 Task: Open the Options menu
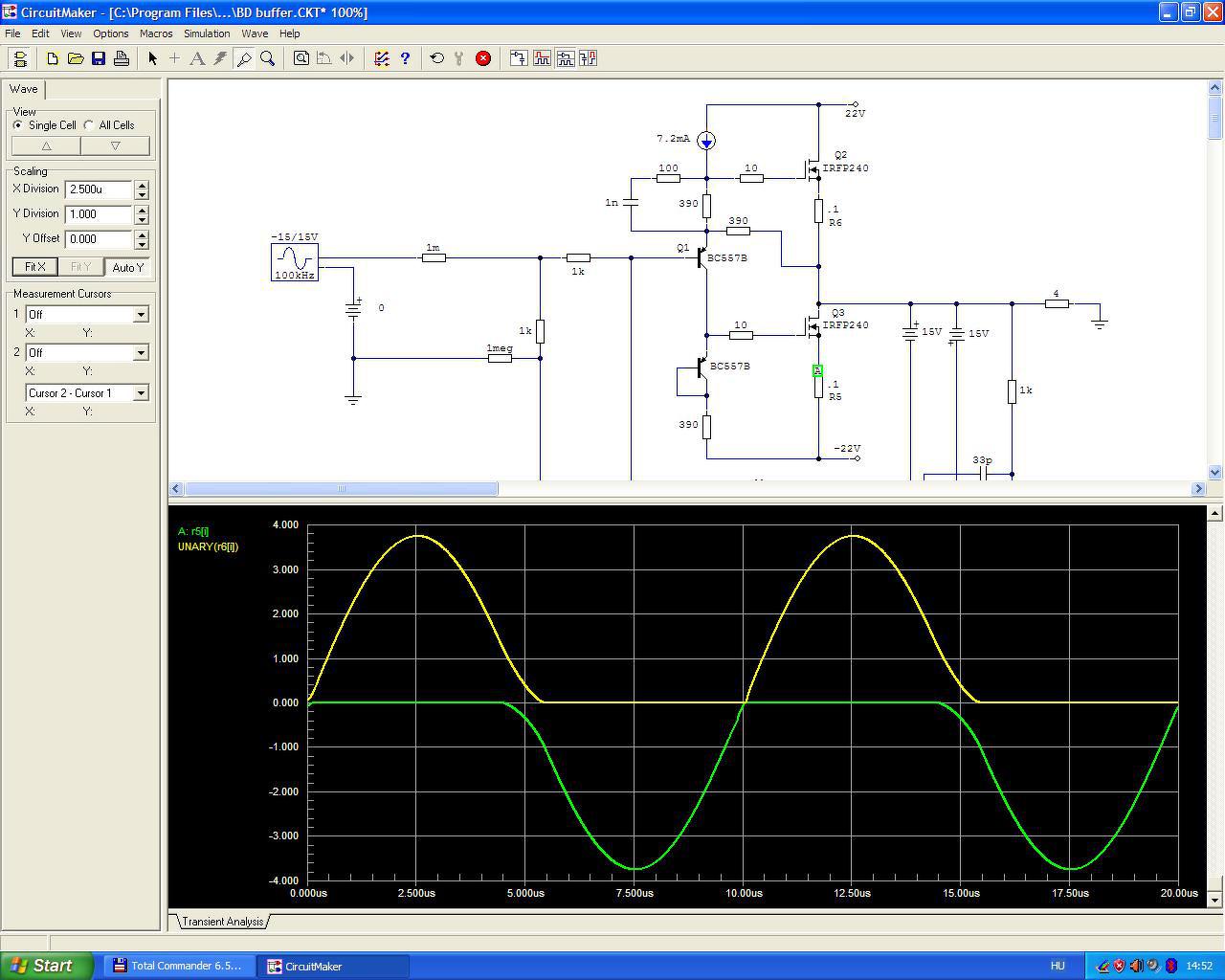[x=111, y=33]
